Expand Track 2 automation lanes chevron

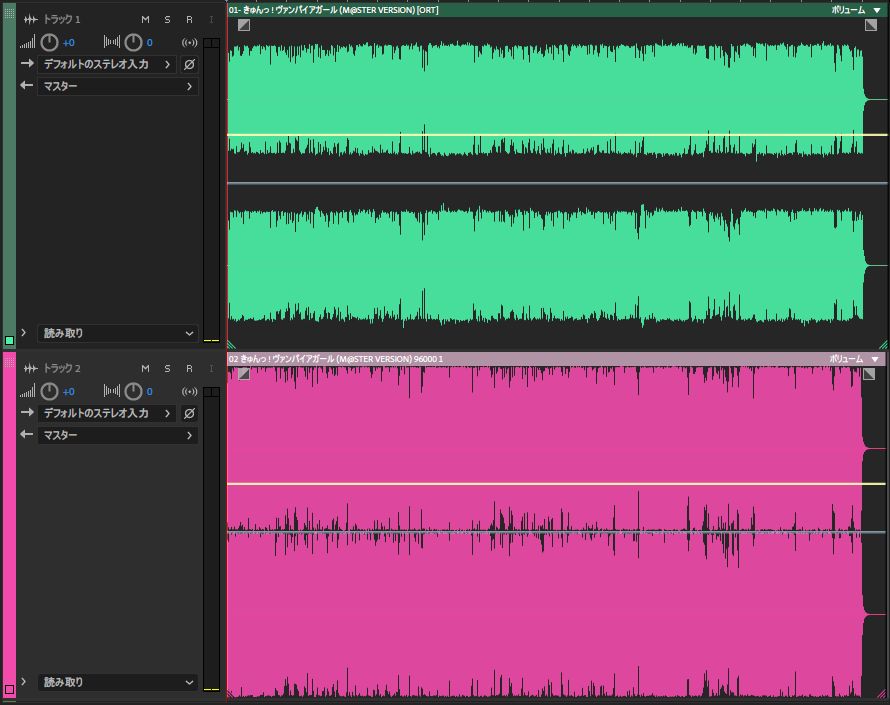(x=23, y=682)
